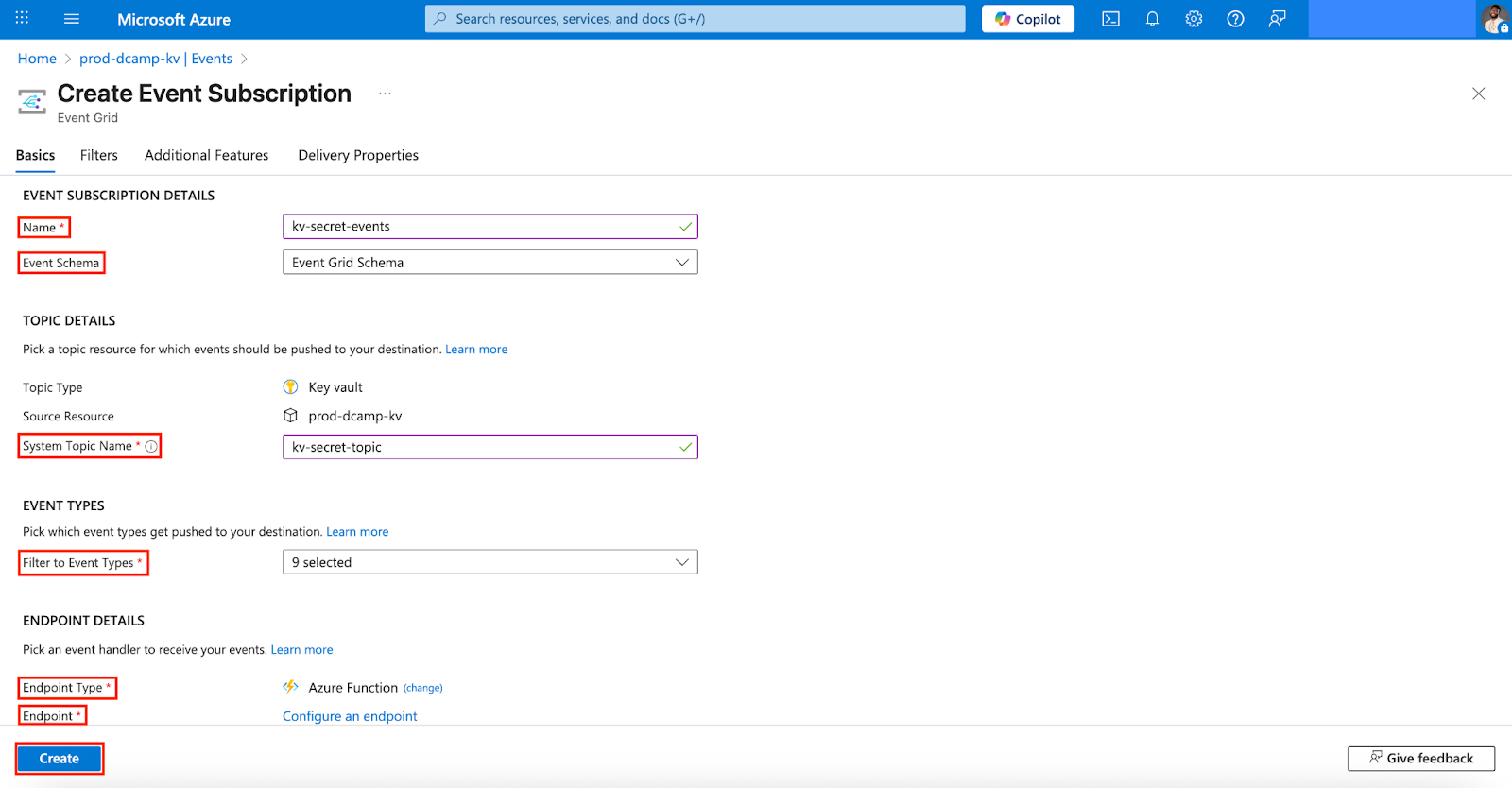The height and width of the screenshot is (788, 1512).
Task: Go to the Home breadcrumb
Action: (37, 59)
